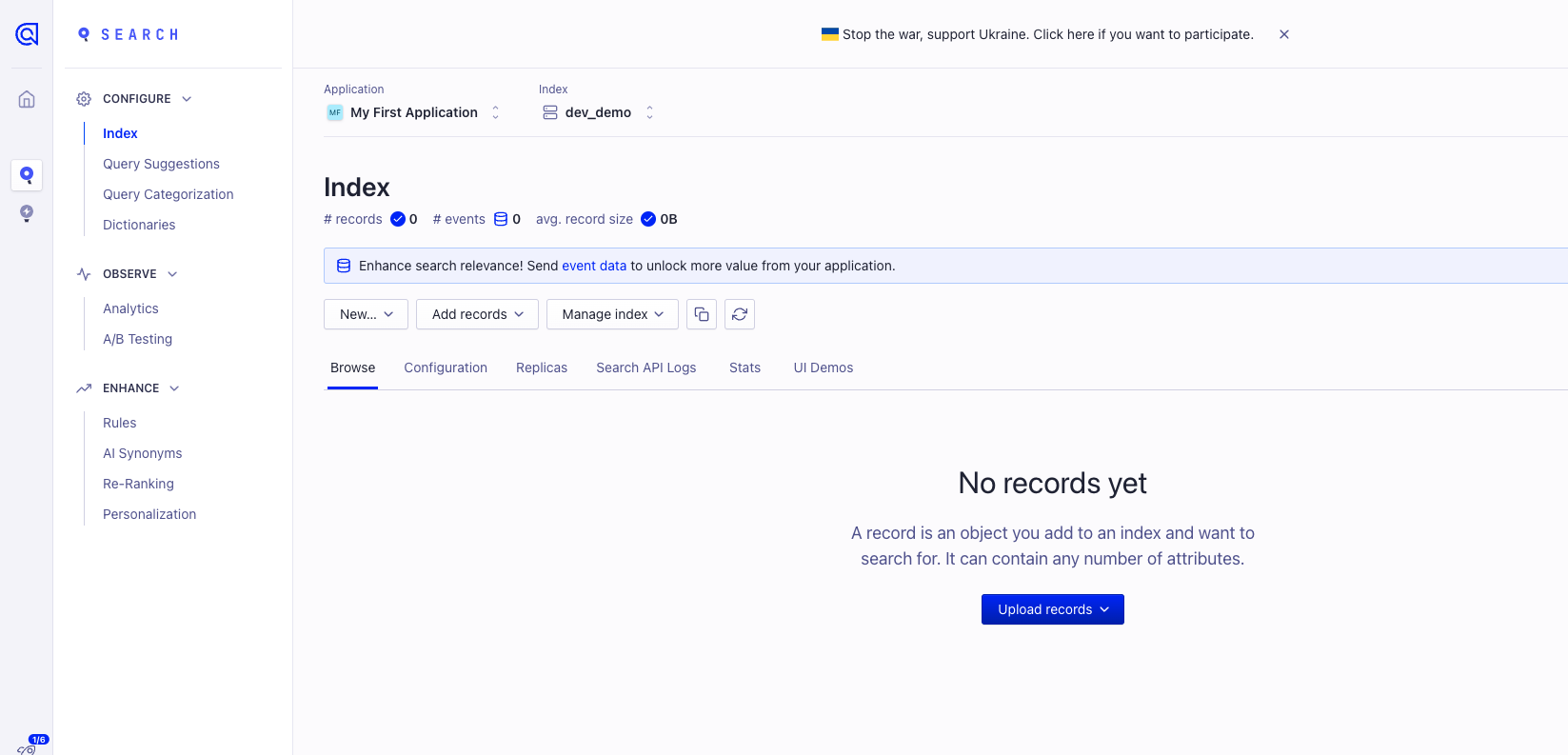Click the Stop the war banner text
This screenshot has height=755, width=1568.
tap(1048, 34)
